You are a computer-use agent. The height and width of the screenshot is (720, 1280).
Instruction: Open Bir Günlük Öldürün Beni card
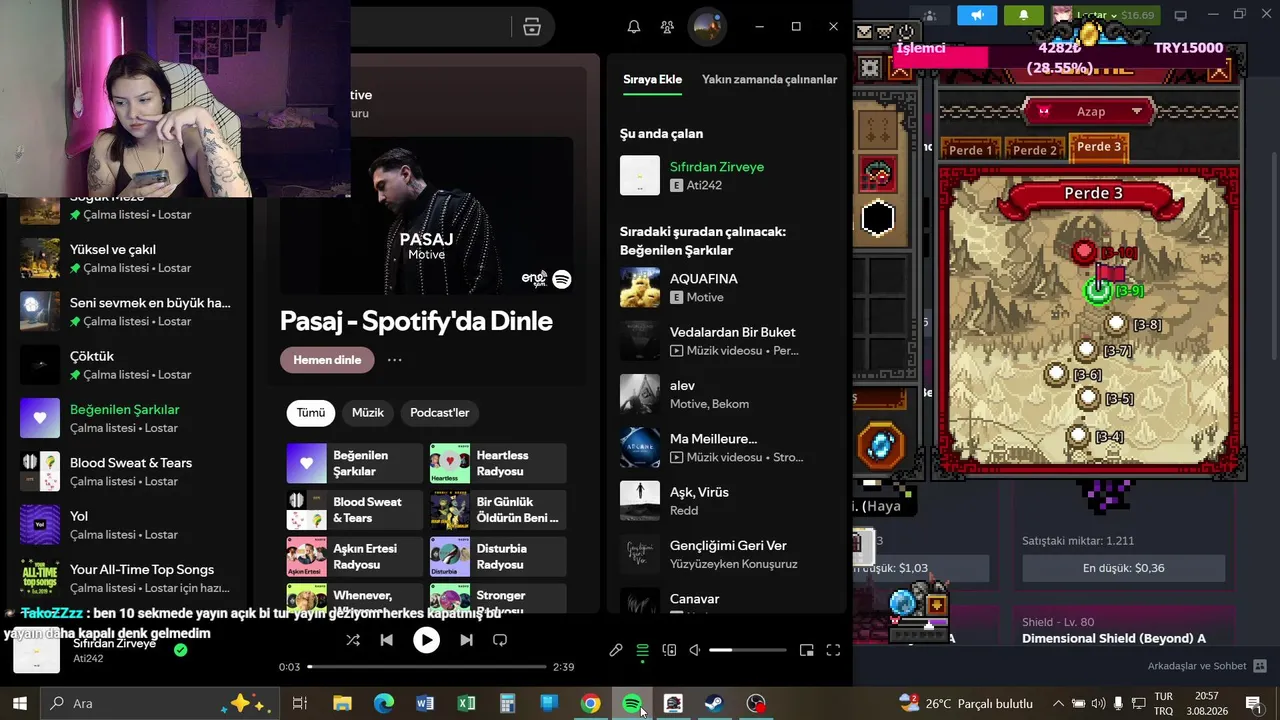pos(498,510)
